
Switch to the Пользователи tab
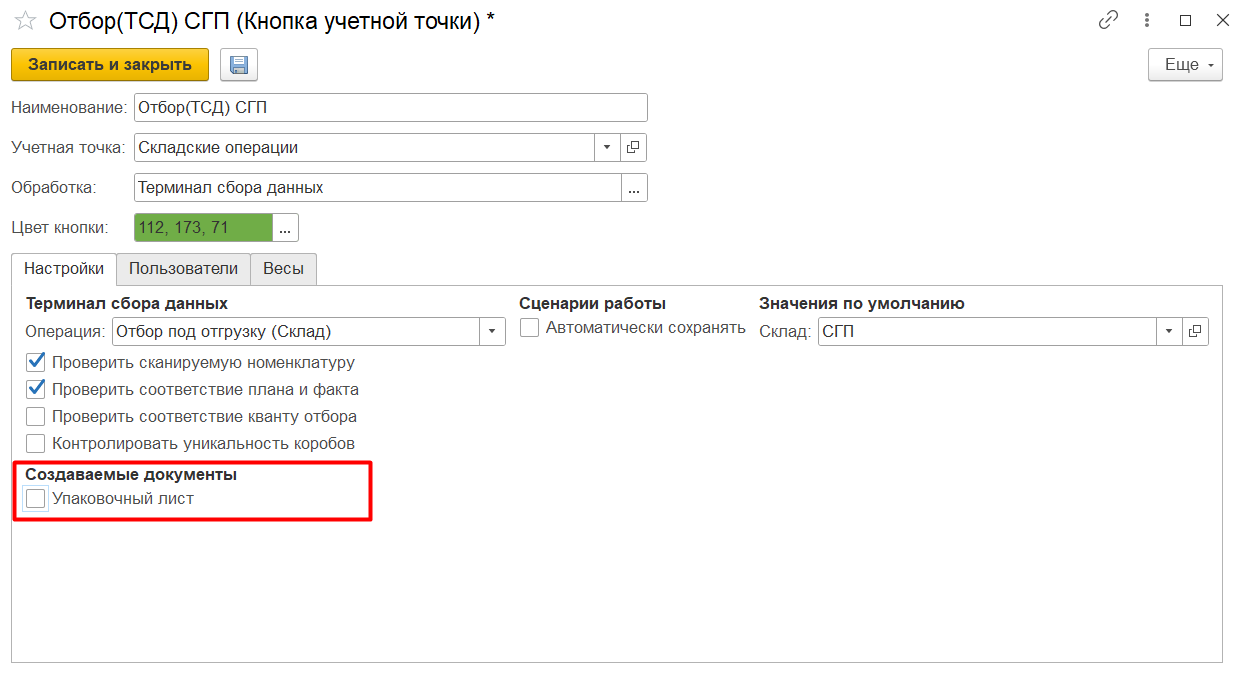click(183, 269)
